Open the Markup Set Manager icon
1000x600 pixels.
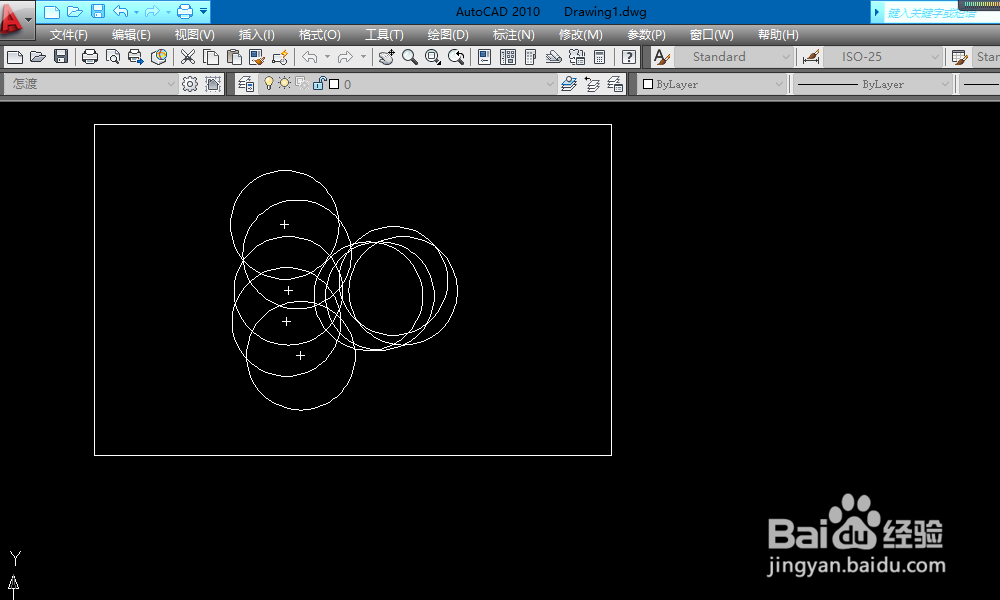coord(577,57)
